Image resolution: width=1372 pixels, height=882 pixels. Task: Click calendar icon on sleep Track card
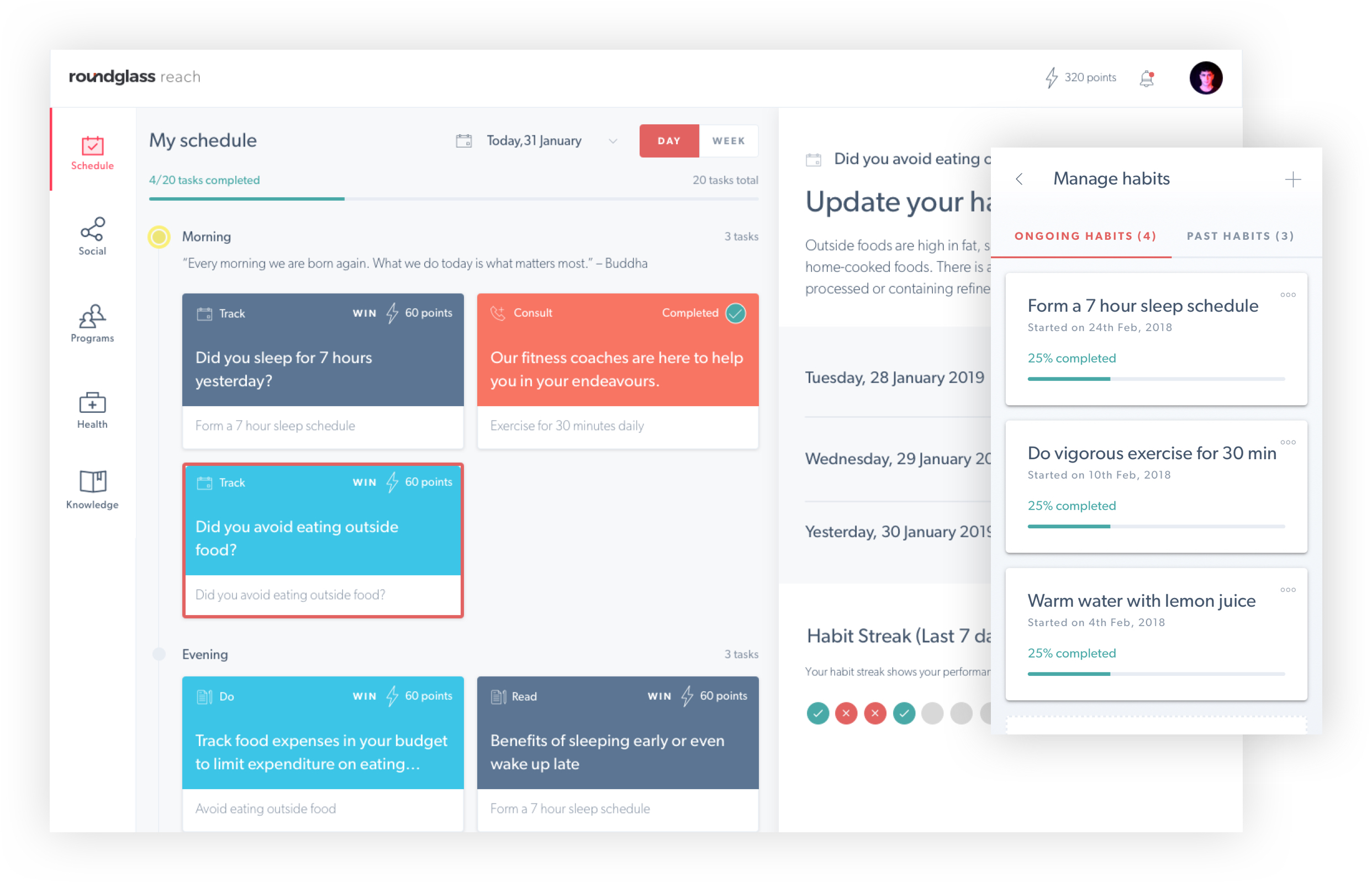pos(204,313)
